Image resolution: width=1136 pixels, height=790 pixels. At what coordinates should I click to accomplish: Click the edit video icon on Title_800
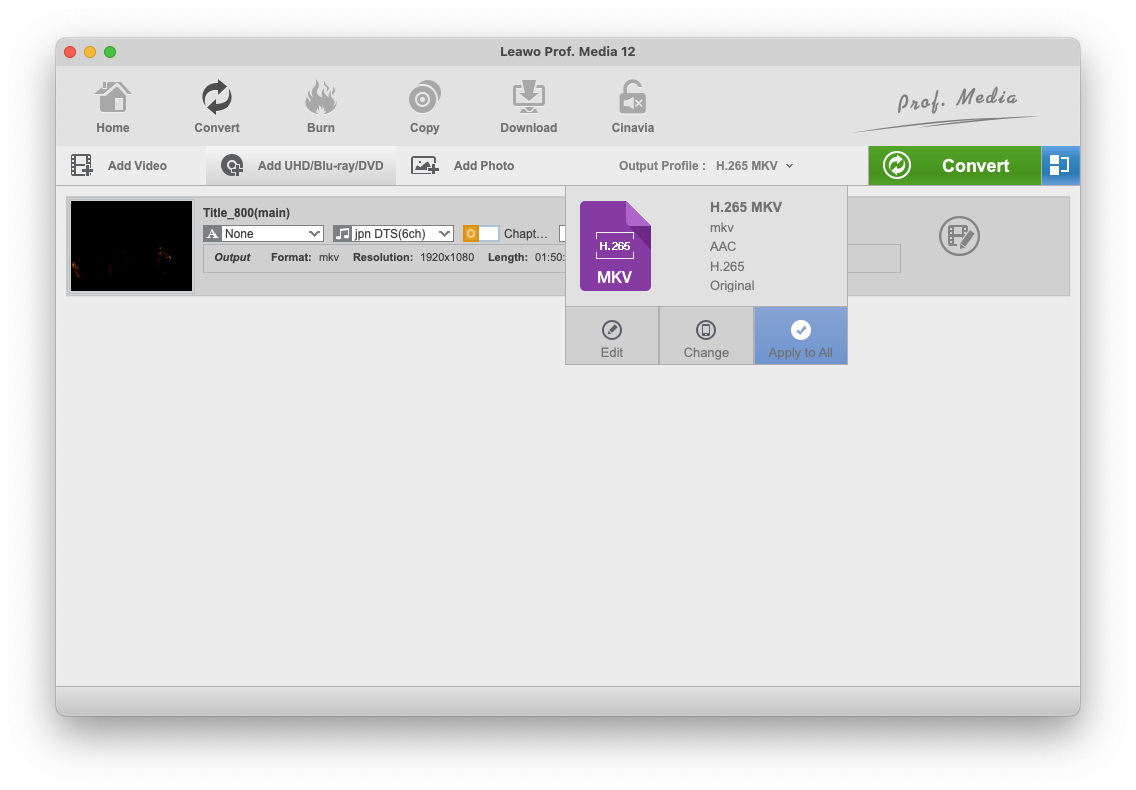tap(959, 236)
